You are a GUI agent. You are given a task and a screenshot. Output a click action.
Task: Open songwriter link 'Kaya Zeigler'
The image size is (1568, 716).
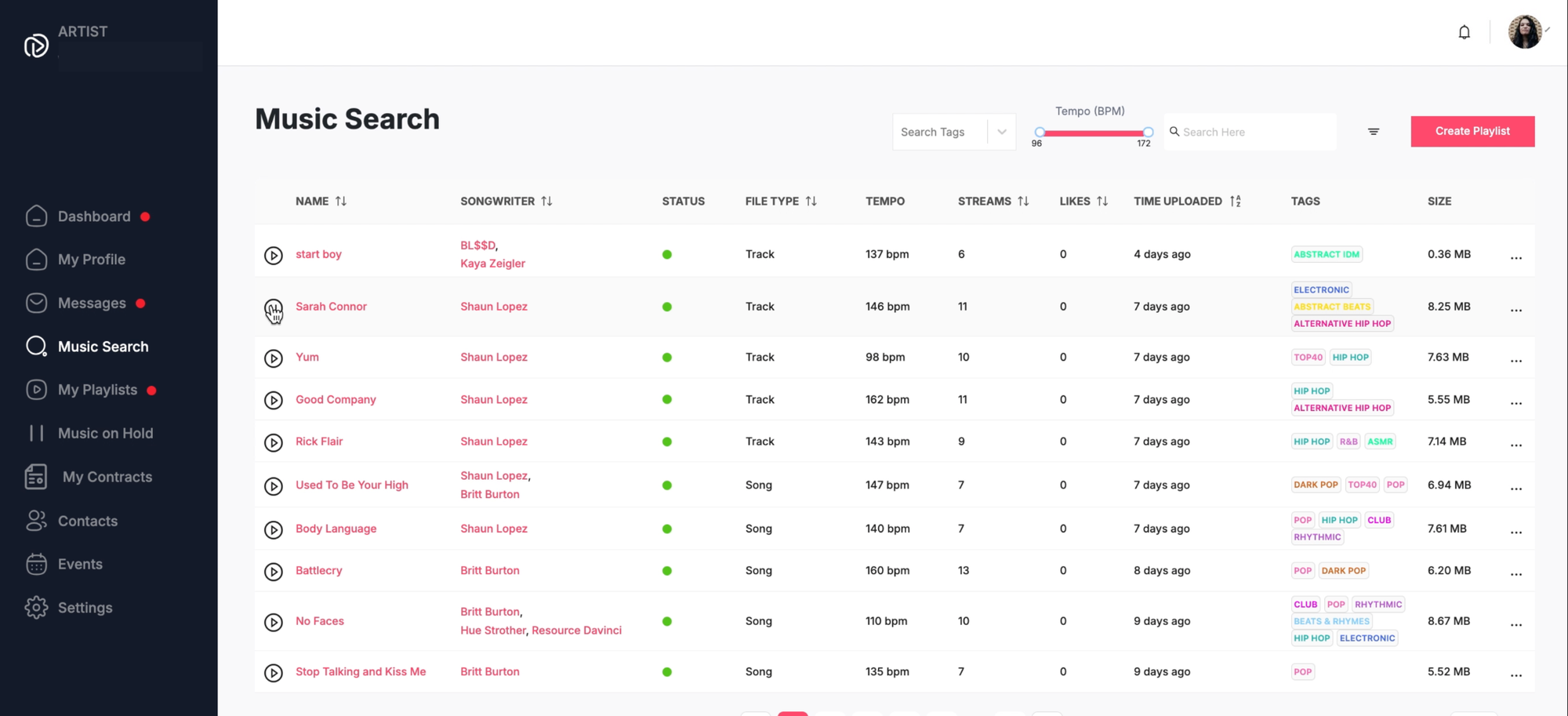tap(492, 264)
